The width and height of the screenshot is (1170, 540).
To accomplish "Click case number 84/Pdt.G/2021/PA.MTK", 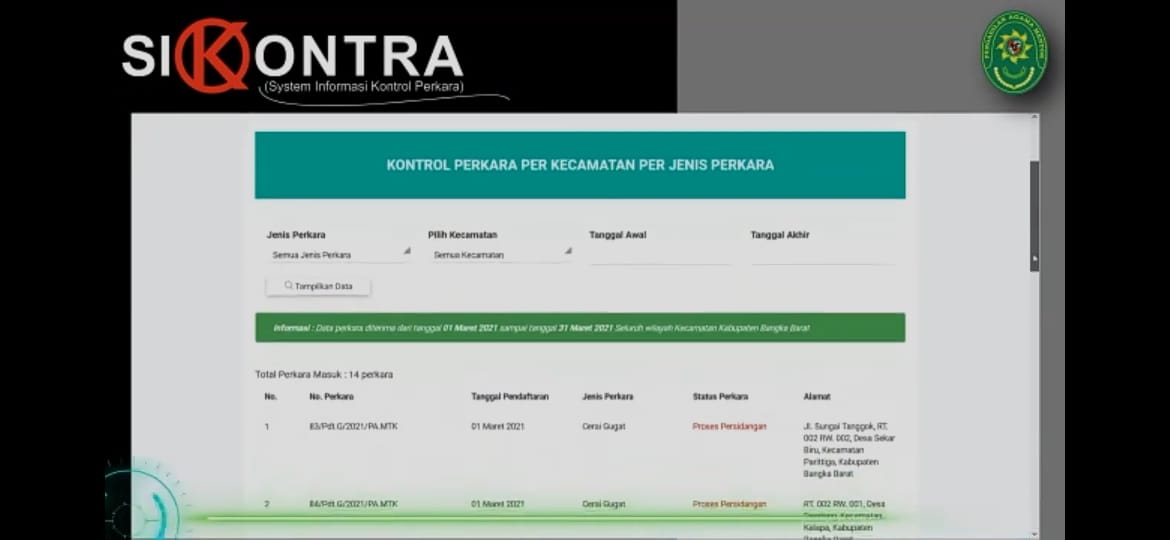I will (353, 504).
